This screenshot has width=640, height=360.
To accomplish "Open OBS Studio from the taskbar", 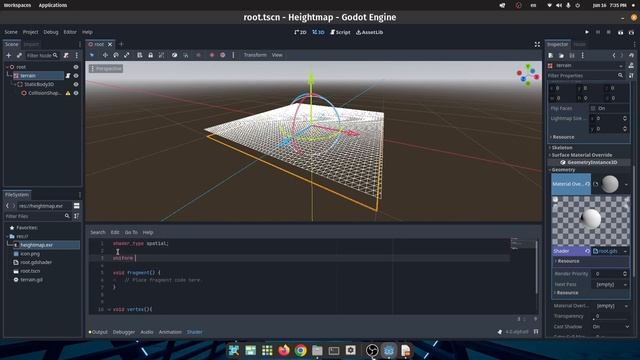I will tap(372, 350).
